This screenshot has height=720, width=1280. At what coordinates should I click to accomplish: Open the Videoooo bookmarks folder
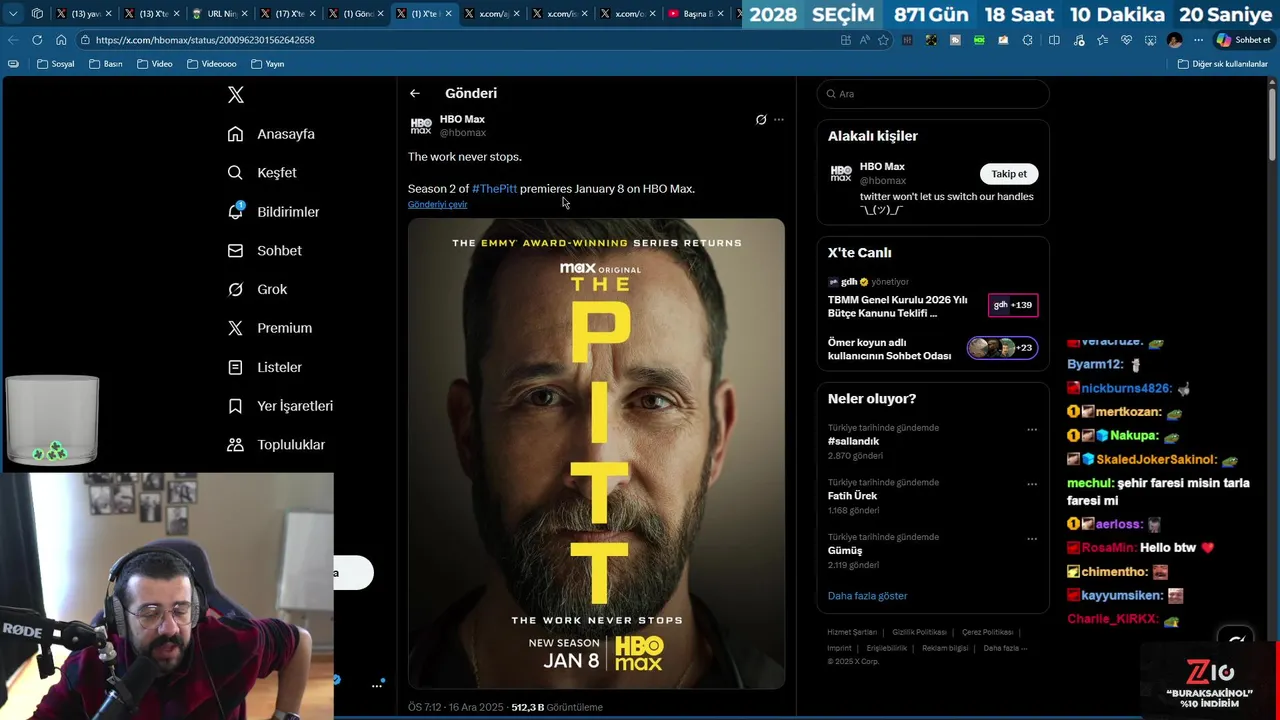click(211, 64)
